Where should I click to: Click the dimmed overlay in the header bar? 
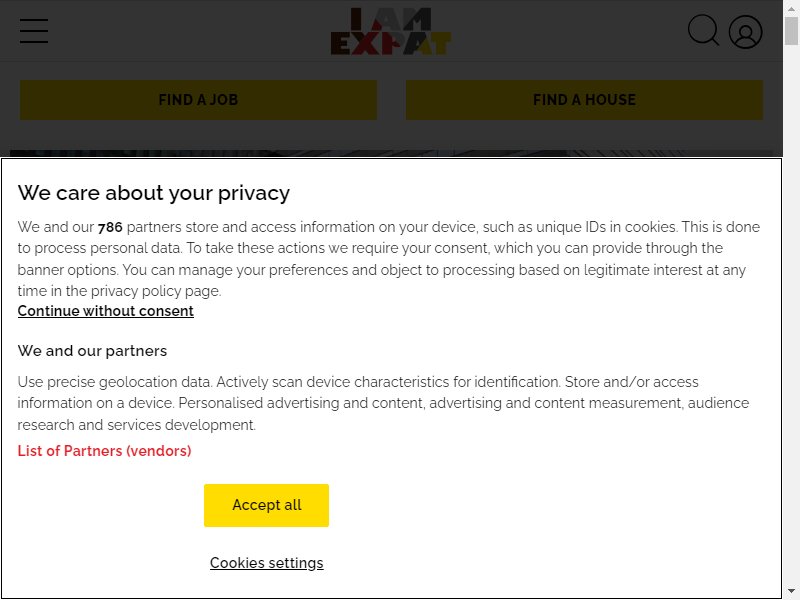click(x=561, y=31)
